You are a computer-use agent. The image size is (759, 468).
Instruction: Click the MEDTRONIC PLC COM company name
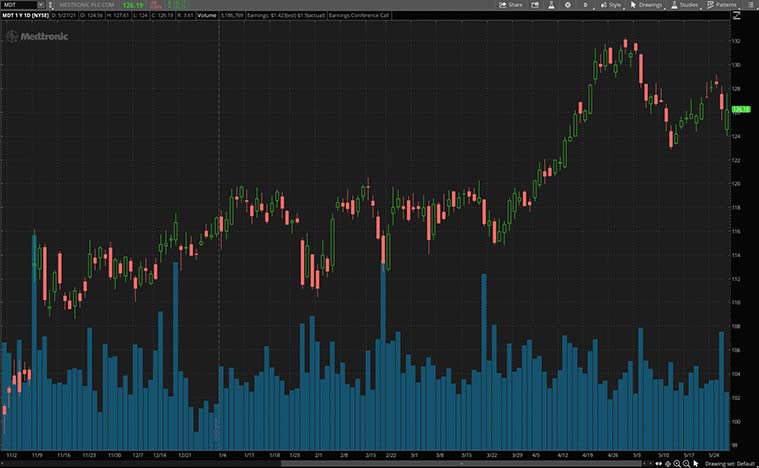tap(87, 5)
